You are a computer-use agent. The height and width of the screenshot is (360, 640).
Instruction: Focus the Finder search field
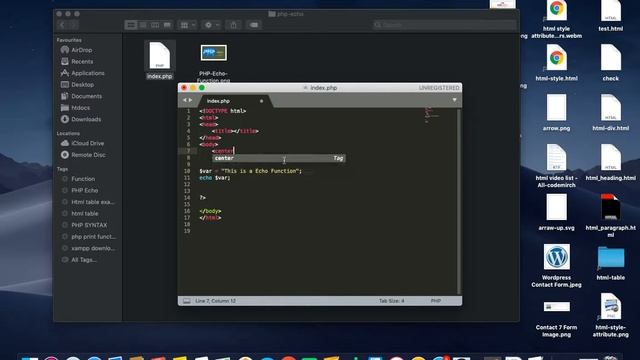pyautogui.click(x=444, y=25)
